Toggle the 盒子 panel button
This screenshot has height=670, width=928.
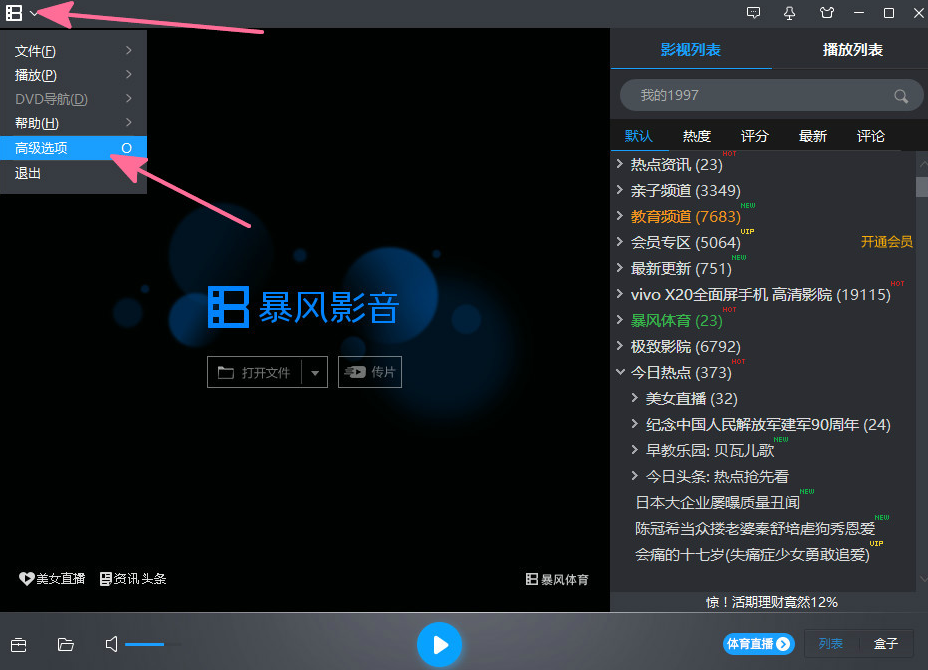pos(886,643)
